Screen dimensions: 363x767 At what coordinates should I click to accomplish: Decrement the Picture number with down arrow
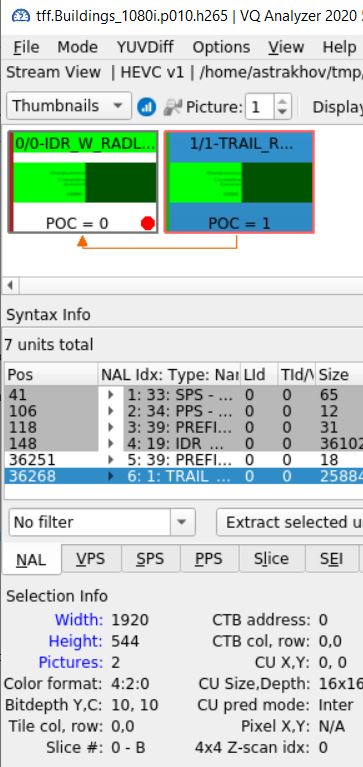point(281,112)
